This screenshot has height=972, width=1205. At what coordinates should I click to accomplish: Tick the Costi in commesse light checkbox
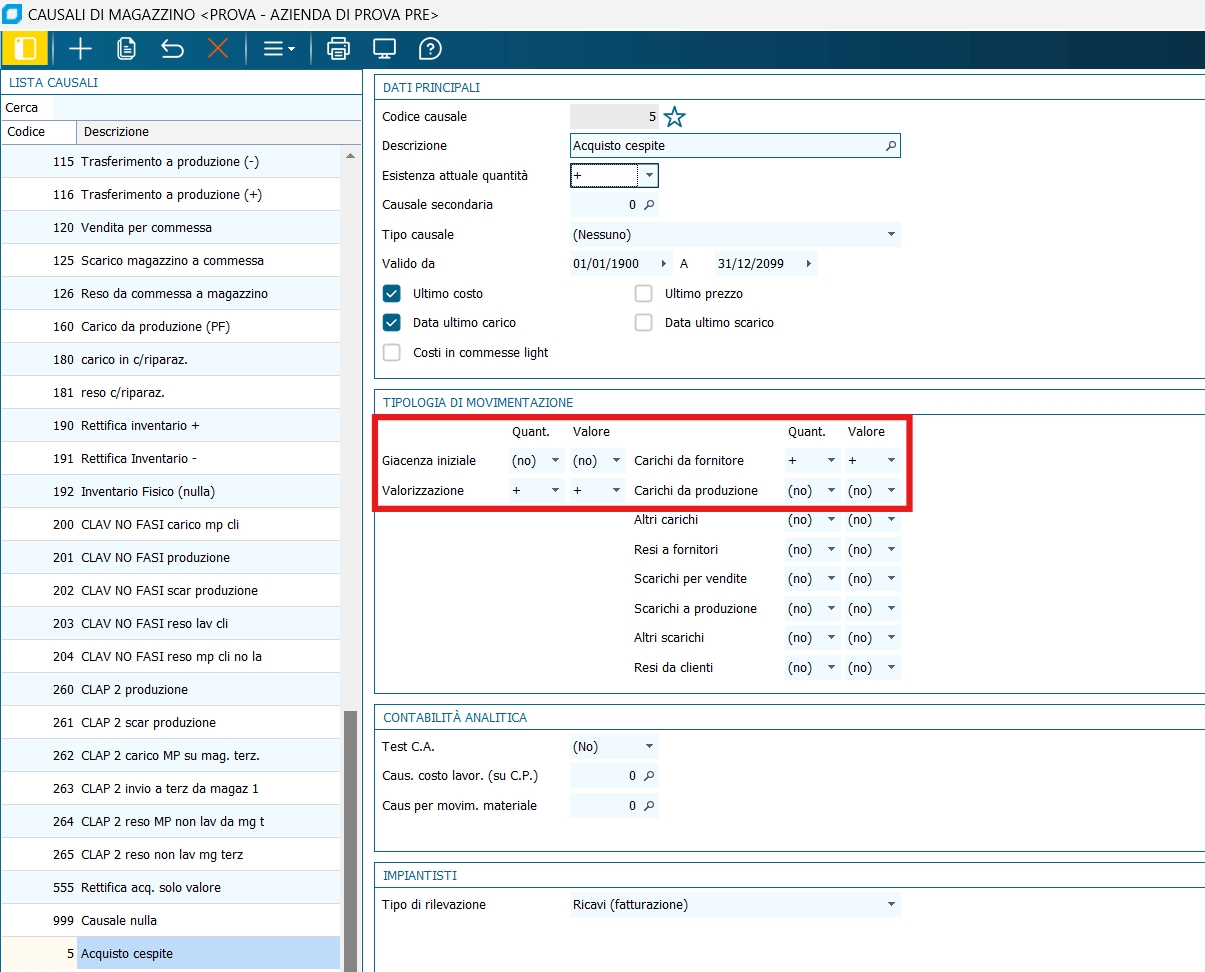[x=392, y=353]
